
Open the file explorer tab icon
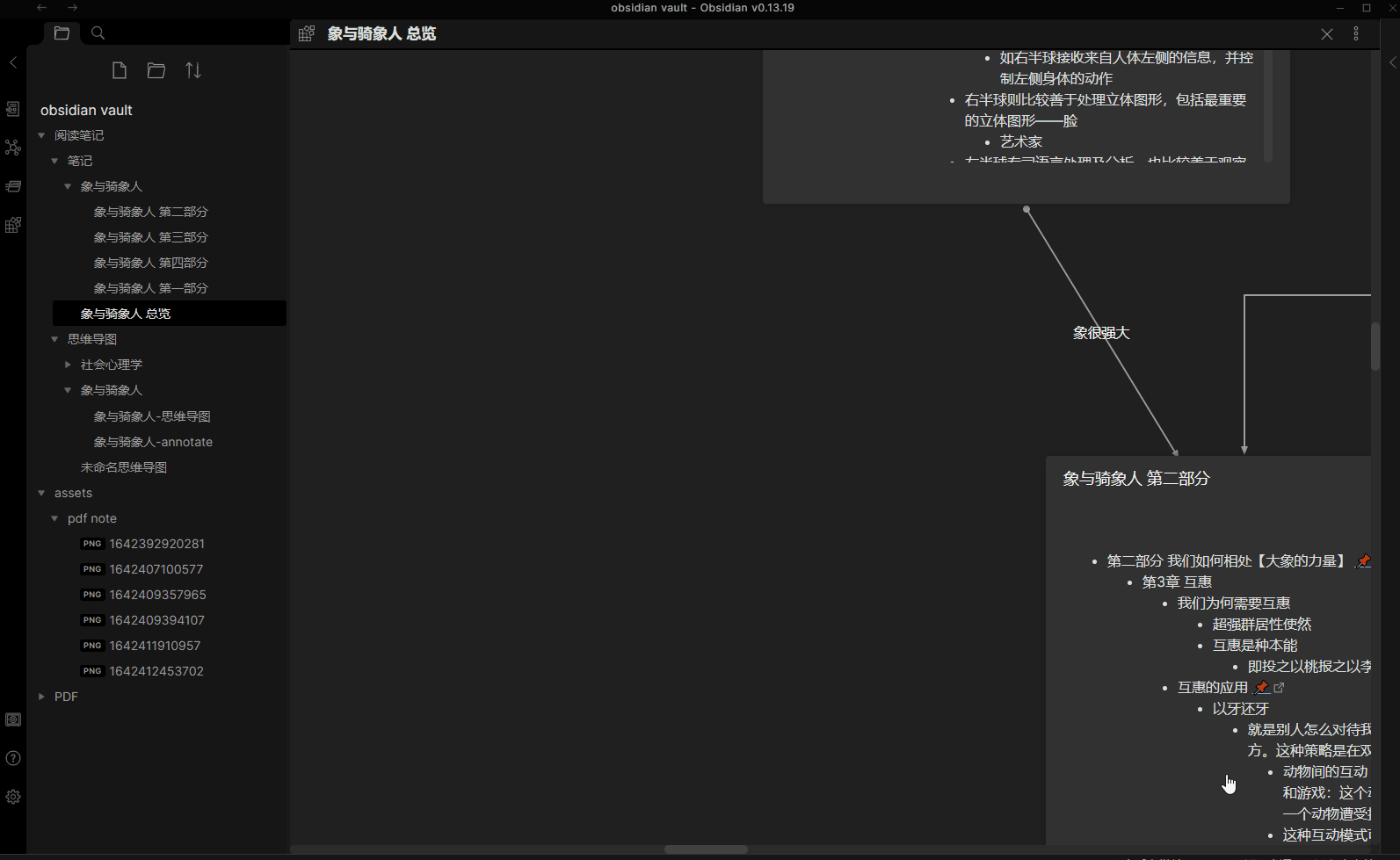point(62,33)
